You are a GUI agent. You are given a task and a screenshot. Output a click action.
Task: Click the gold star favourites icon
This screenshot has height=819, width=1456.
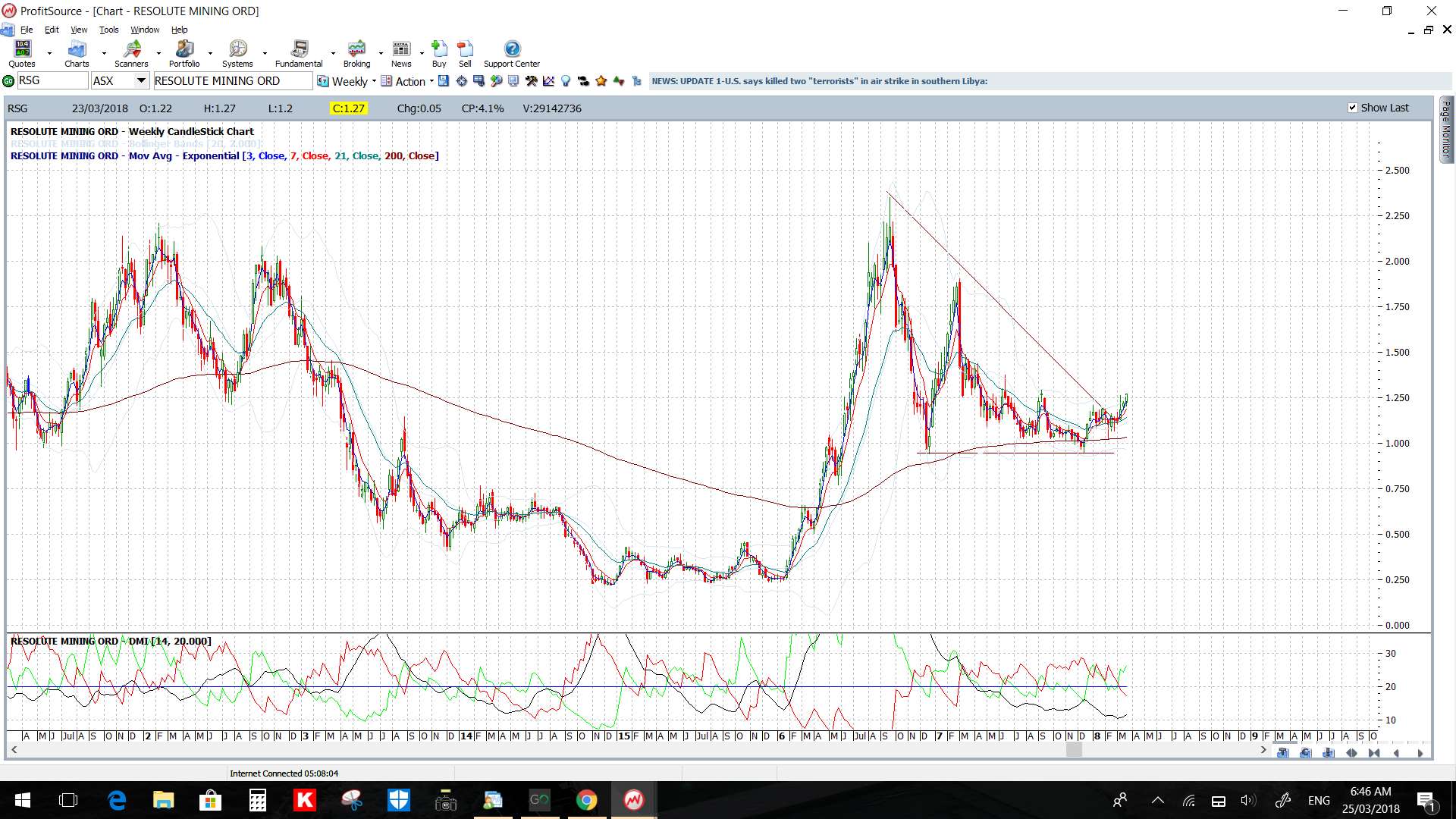601,81
